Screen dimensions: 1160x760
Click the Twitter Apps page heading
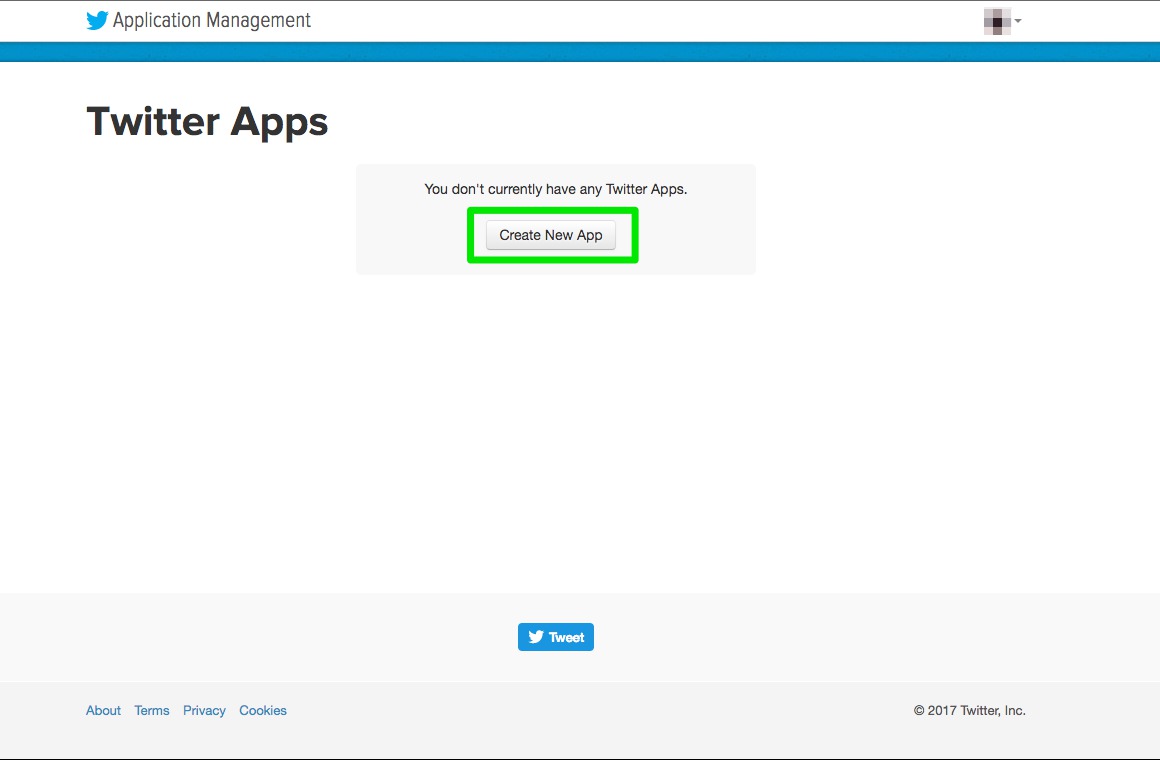(207, 122)
